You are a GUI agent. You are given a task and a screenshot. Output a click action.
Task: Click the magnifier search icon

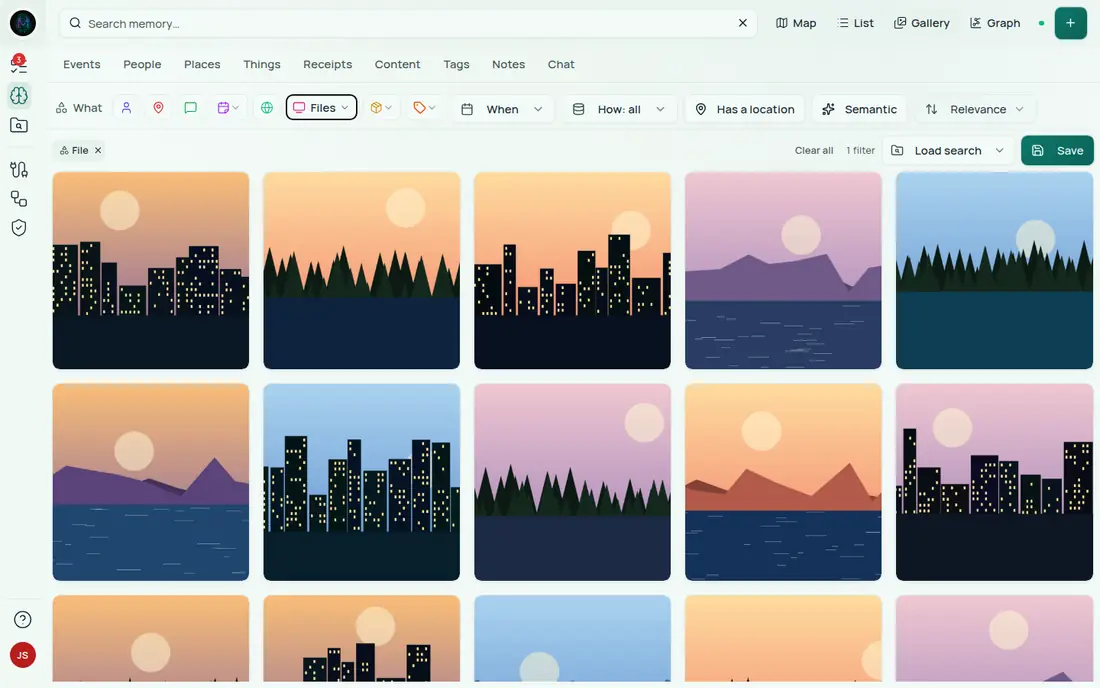coord(75,23)
